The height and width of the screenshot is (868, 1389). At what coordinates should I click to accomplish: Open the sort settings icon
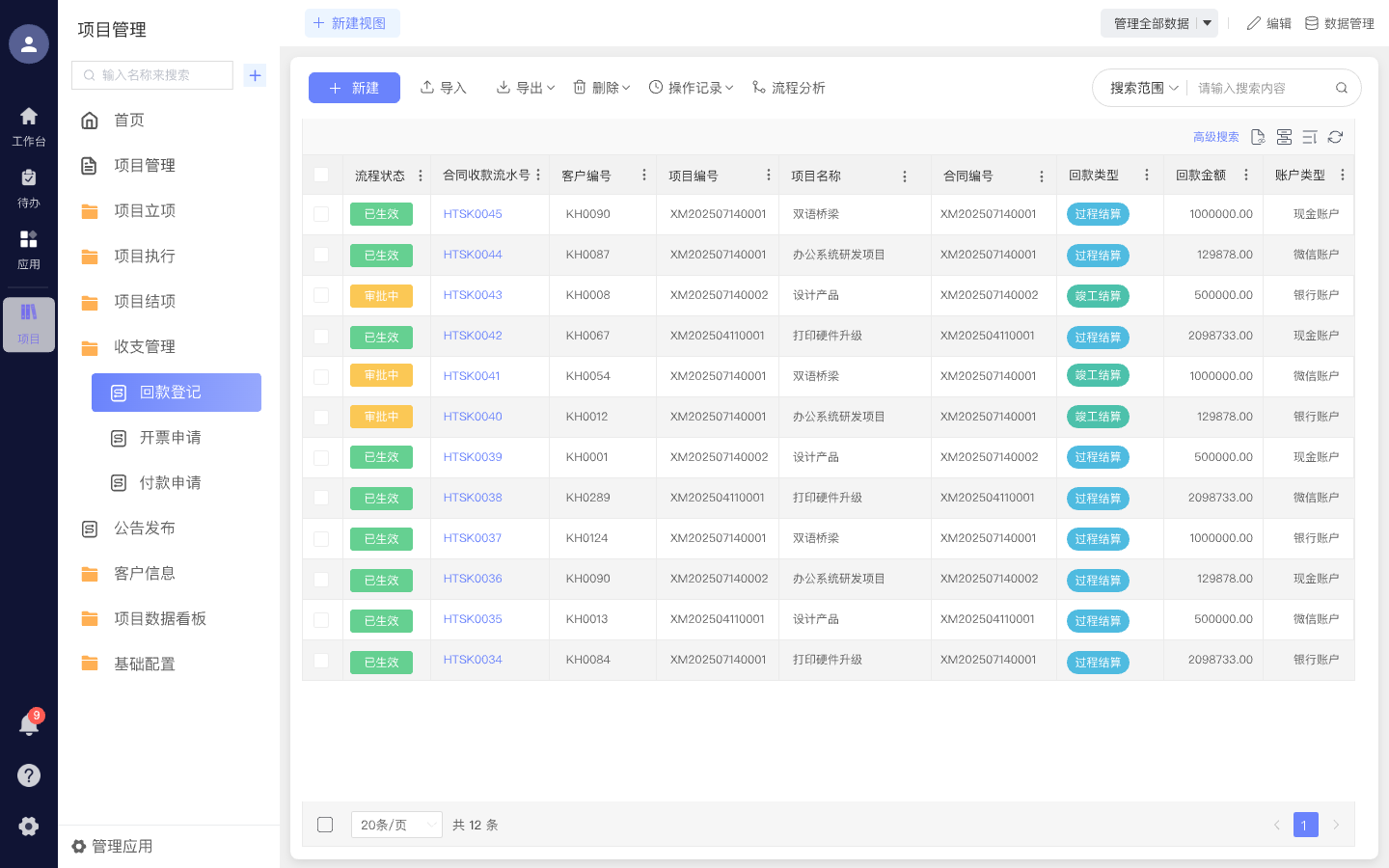[x=1309, y=137]
